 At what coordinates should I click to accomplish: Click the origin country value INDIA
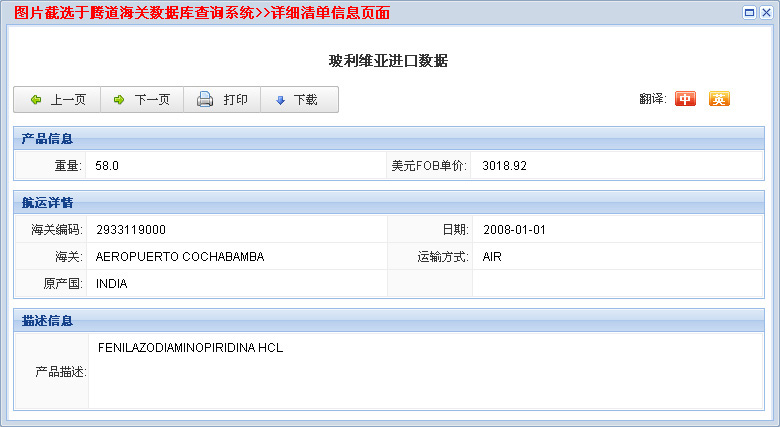pos(112,284)
